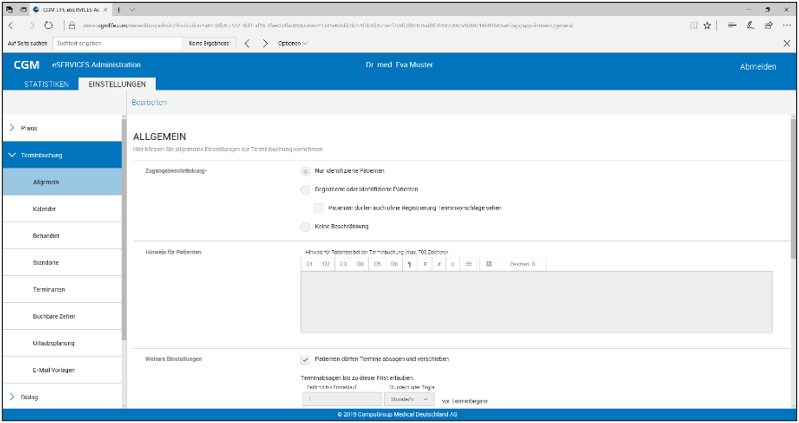Viewport: 799px width, 423px height.
Task: Switch to the STATISTIKEN tab
Action: click(46, 84)
